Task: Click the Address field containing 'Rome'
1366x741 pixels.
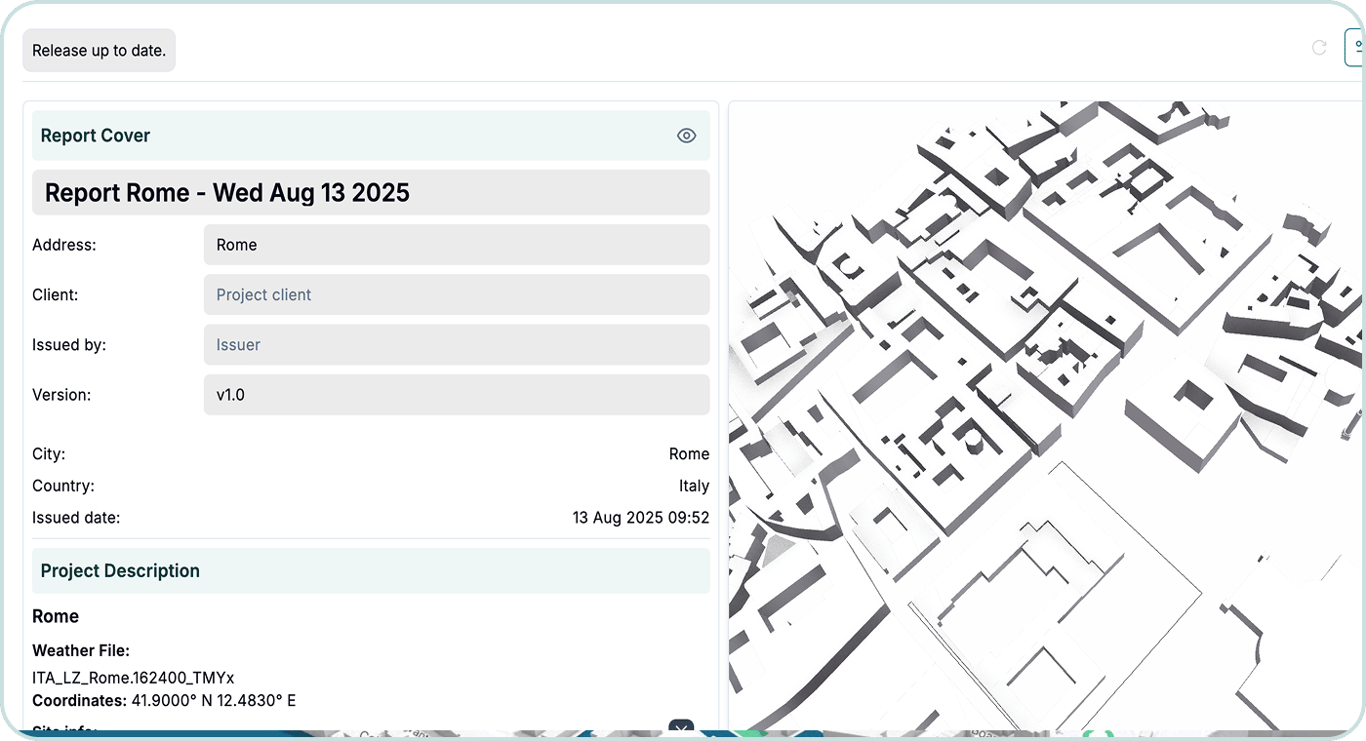Action: 457,244
